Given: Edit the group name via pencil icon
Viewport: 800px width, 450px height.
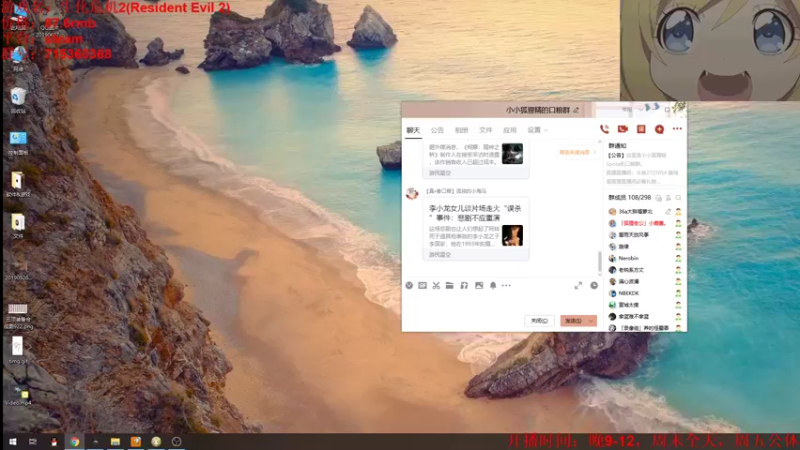Looking at the screenshot, I should (577, 110).
